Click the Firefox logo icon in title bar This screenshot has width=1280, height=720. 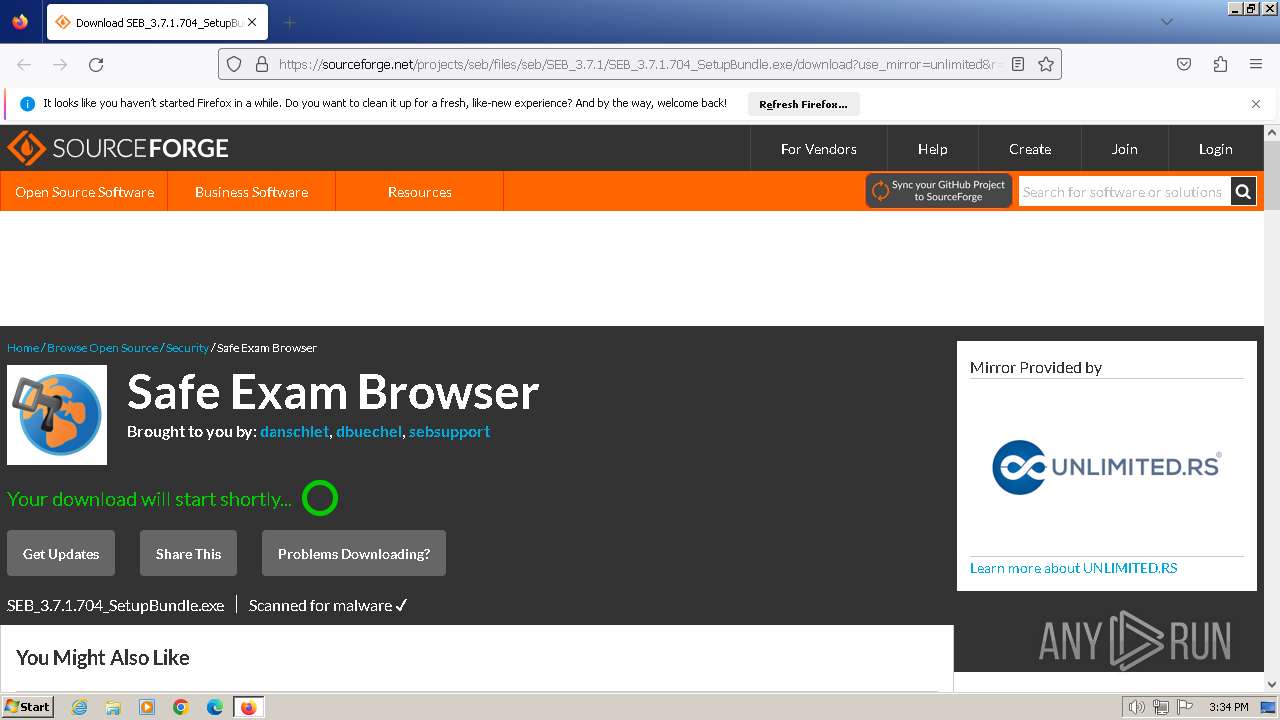point(20,22)
